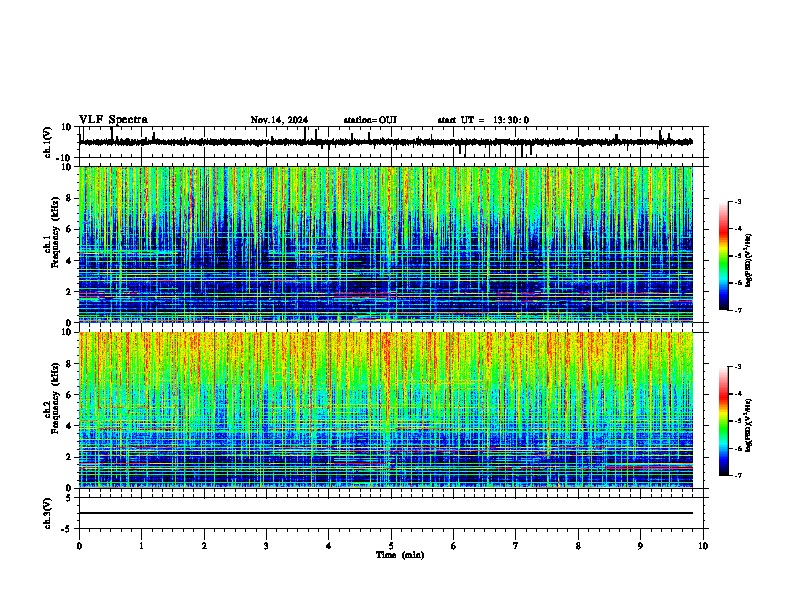Screen dimensions: 792x612
Task: Click the "6" tick on ch.2 frequency axis
Action: (x=70, y=395)
